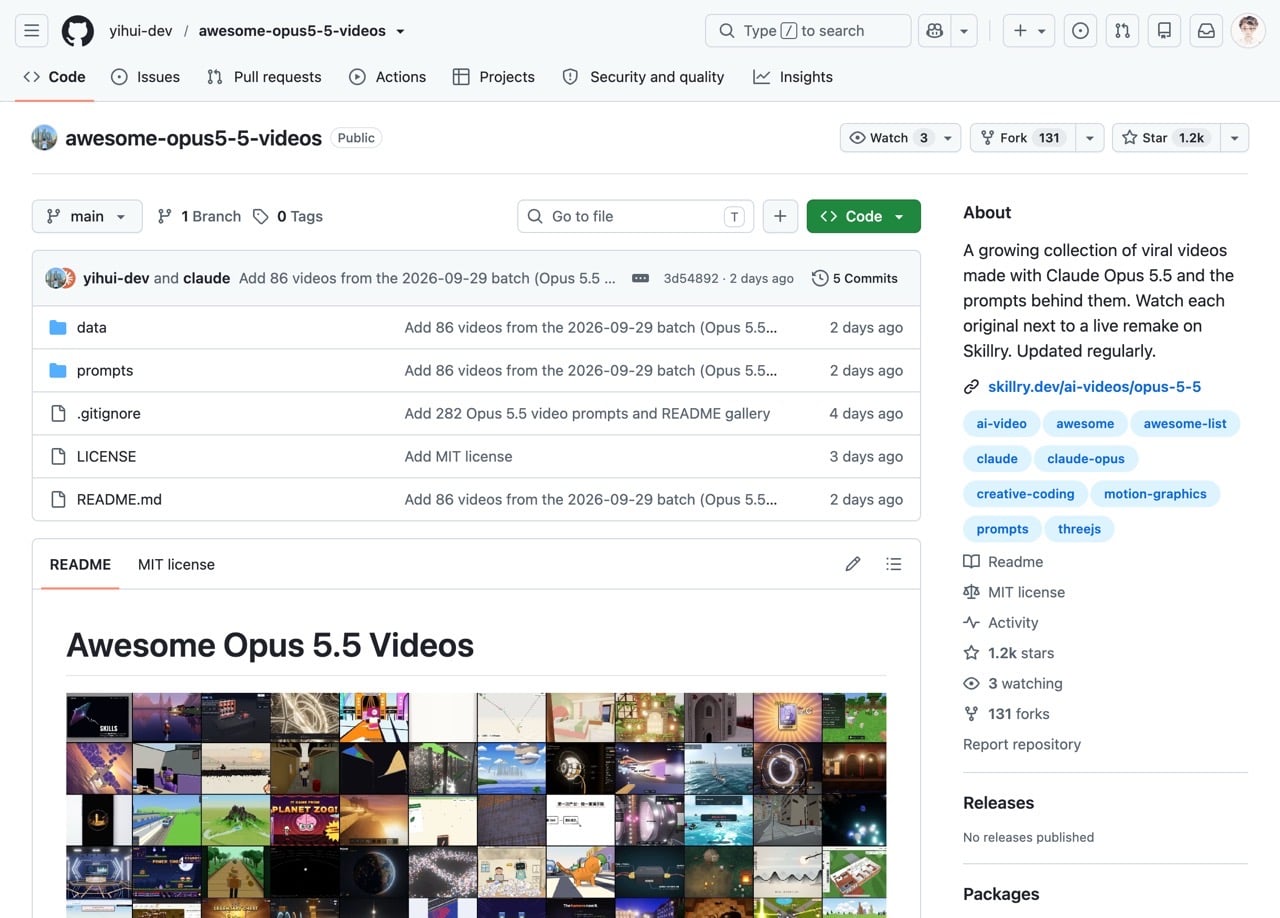Image resolution: width=1280 pixels, height=918 pixels.
Task: Focus the Type / to search box
Action: [x=808, y=31]
